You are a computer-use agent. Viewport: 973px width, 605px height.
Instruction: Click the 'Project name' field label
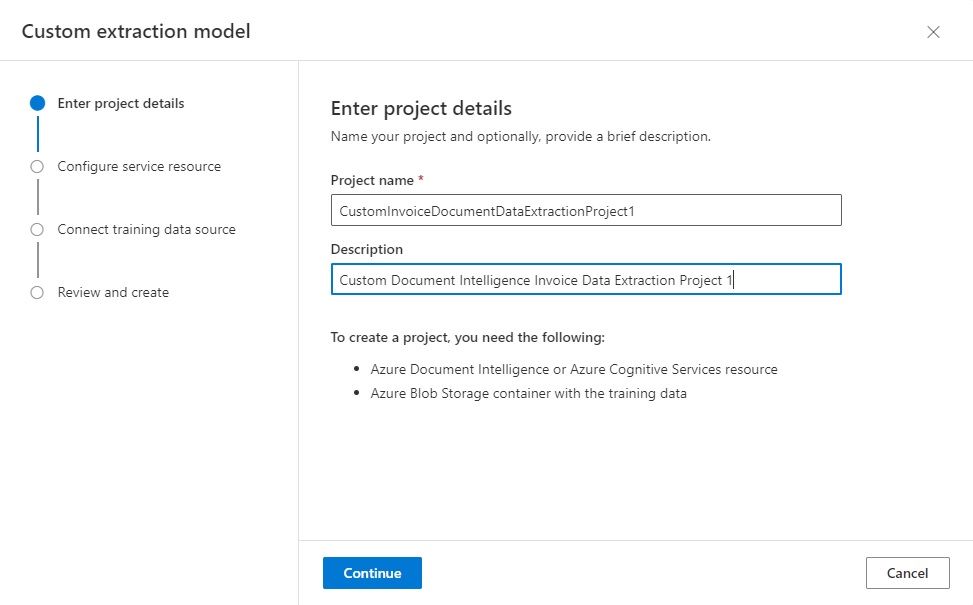(372, 180)
